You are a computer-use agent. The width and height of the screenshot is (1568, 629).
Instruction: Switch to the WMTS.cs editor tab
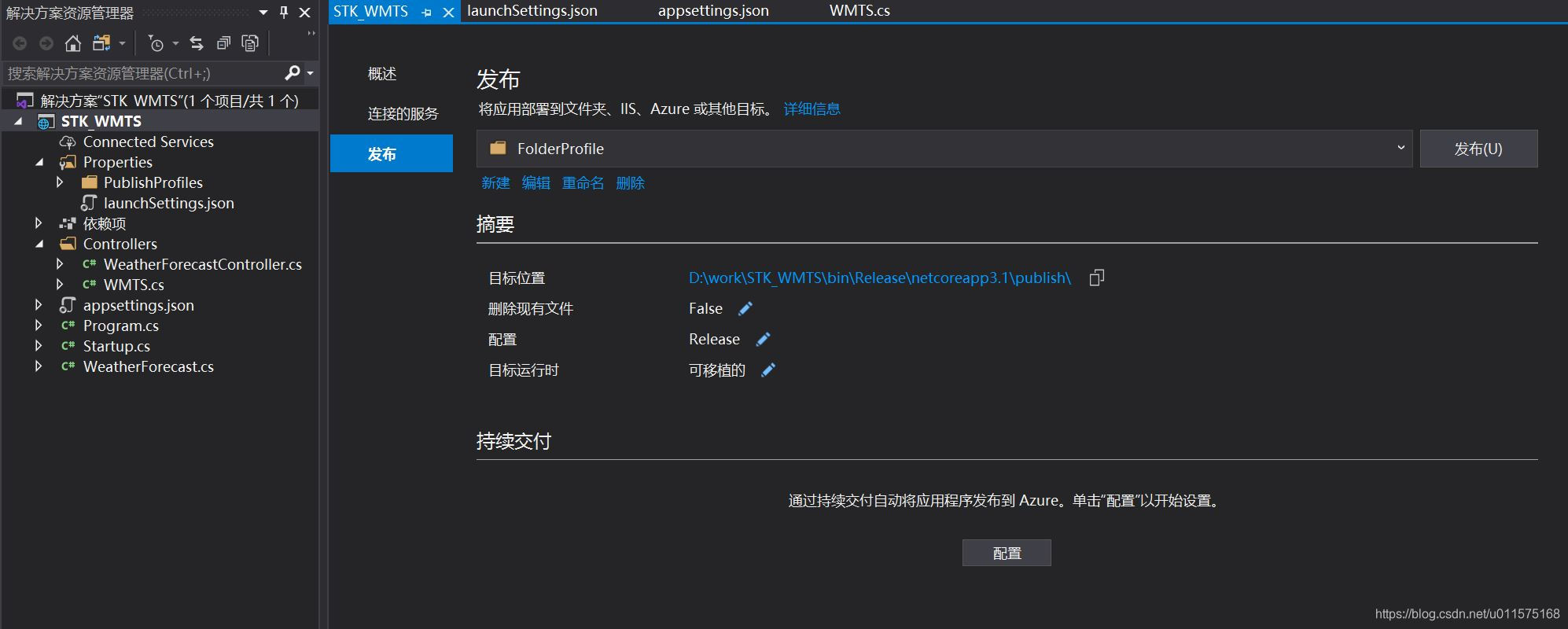pos(859,11)
